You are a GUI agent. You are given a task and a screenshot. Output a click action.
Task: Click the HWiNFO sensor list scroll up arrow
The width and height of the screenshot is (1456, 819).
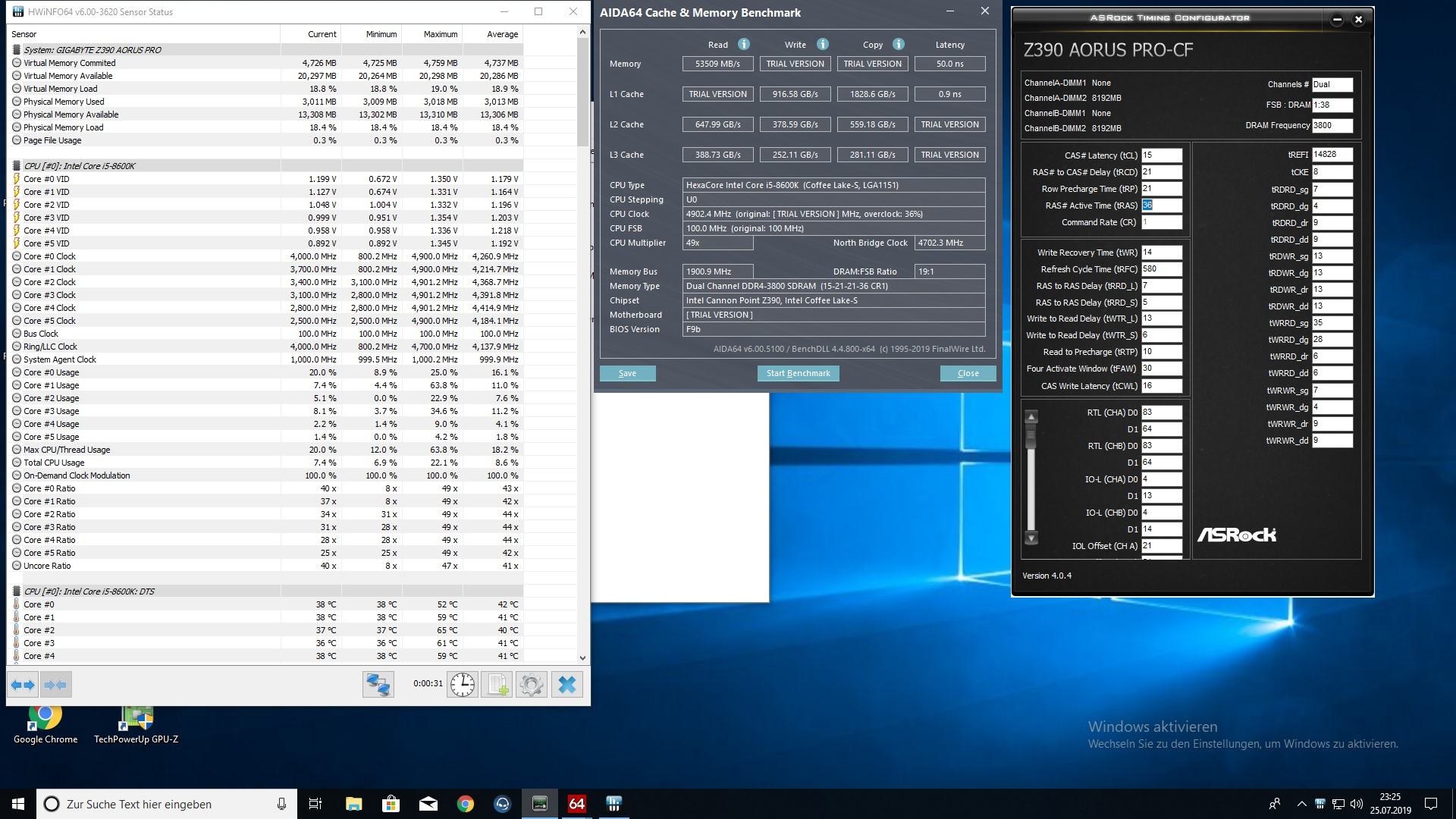[x=582, y=32]
